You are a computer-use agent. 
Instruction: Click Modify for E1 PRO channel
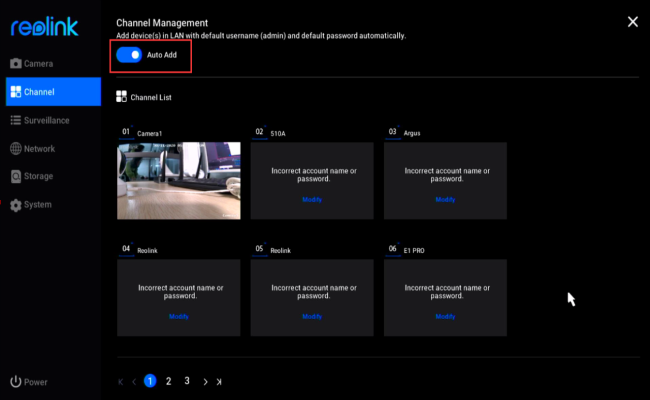click(445, 316)
